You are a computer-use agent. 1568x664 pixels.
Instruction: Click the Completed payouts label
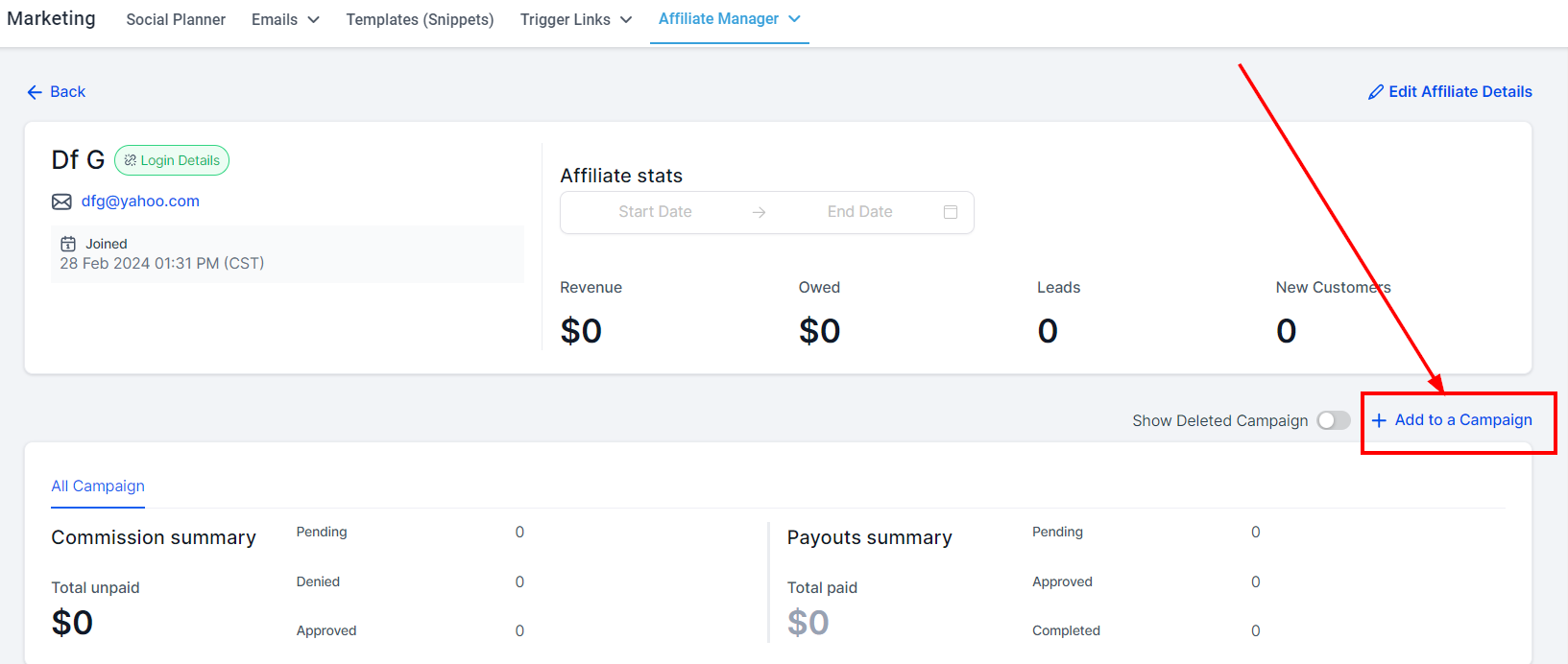(1066, 630)
